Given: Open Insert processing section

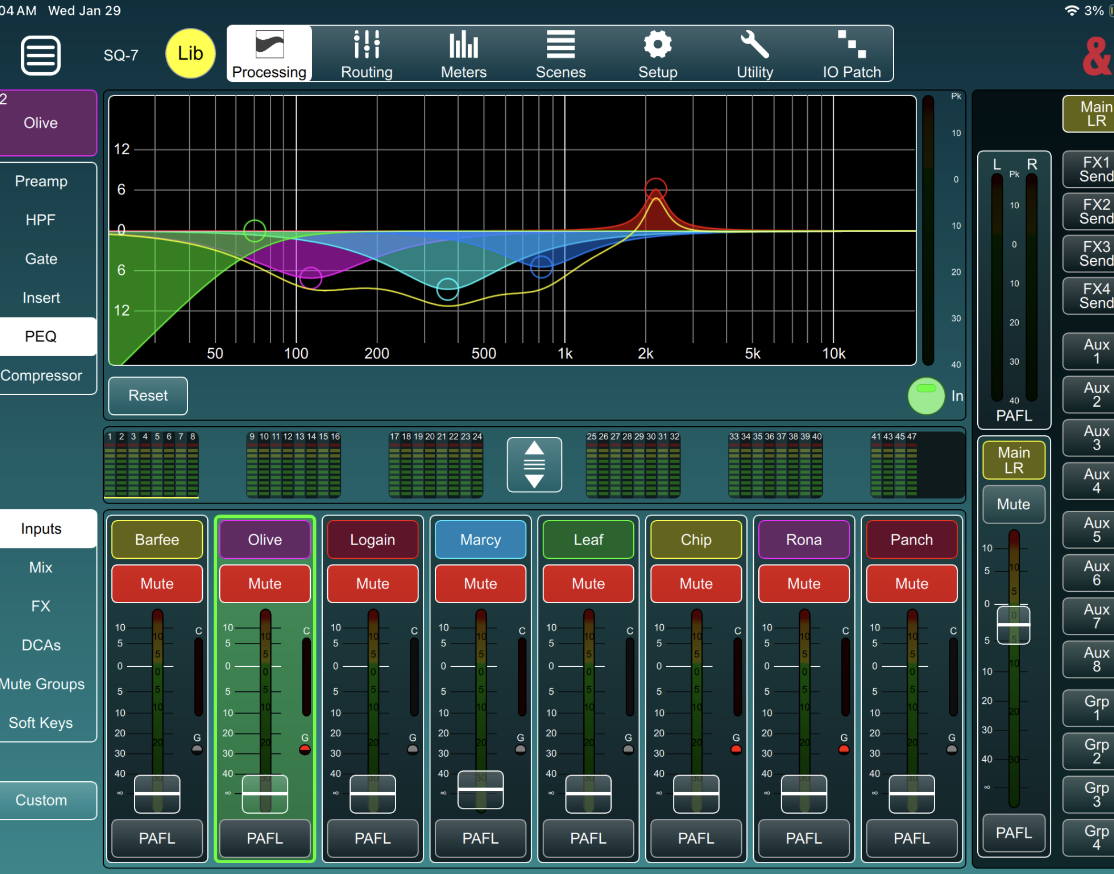Looking at the screenshot, I should click(x=41, y=298).
